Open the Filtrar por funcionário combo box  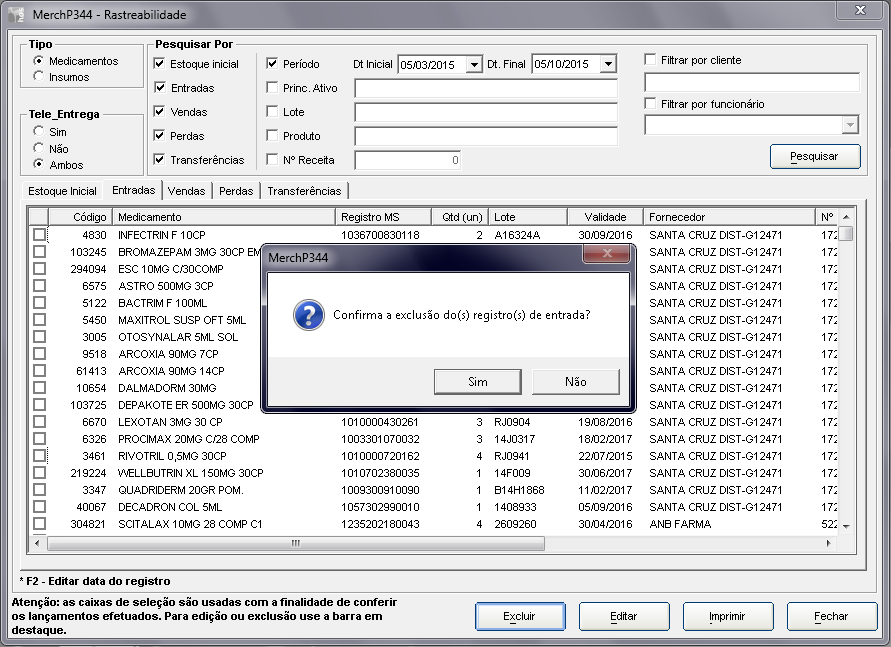pos(850,125)
